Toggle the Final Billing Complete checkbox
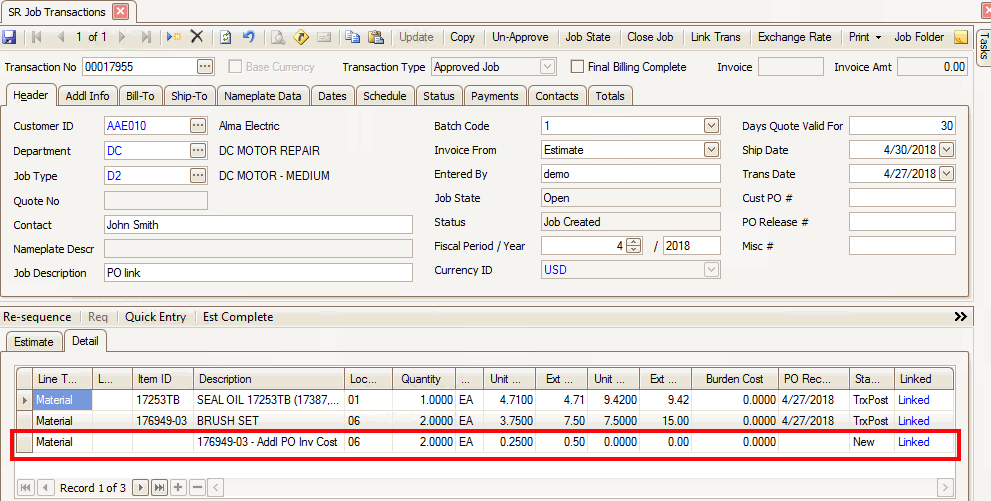The height and width of the screenshot is (501, 991). click(x=577, y=67)
